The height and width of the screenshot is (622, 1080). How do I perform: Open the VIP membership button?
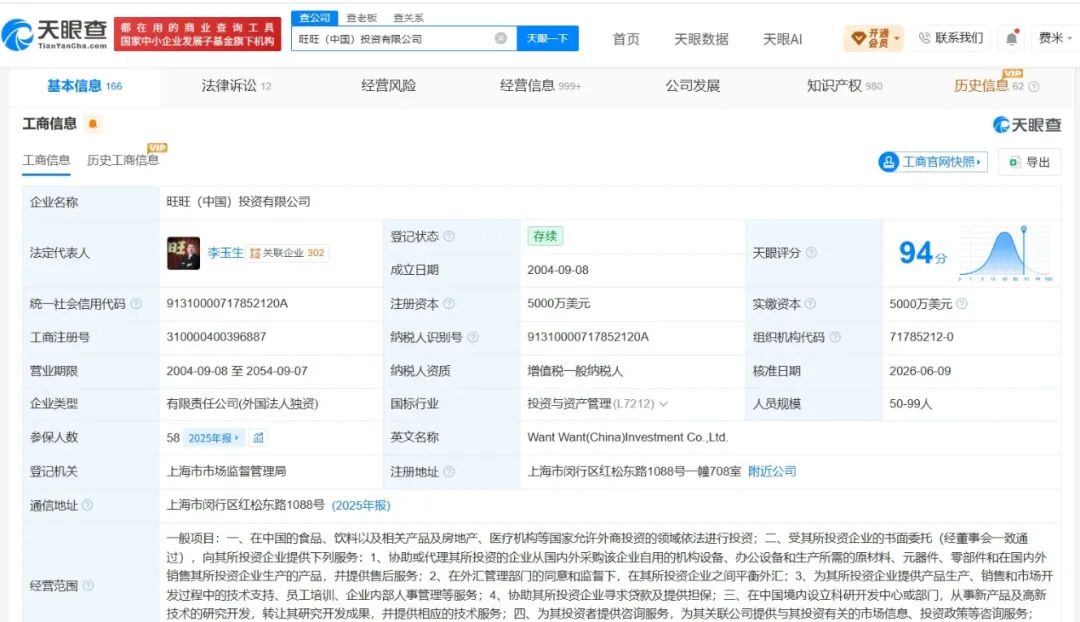(x=873, y=38)
